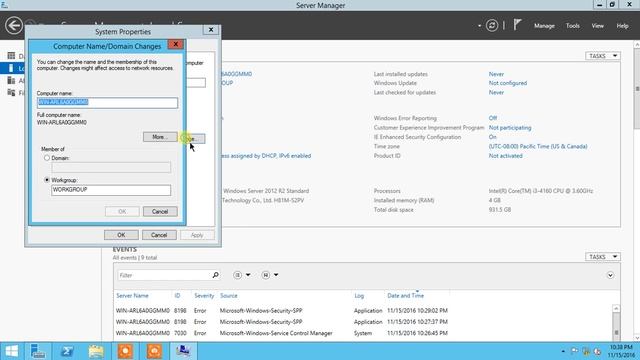
Task: Click the volume icon in the system tray
Action: coord(598,351)
